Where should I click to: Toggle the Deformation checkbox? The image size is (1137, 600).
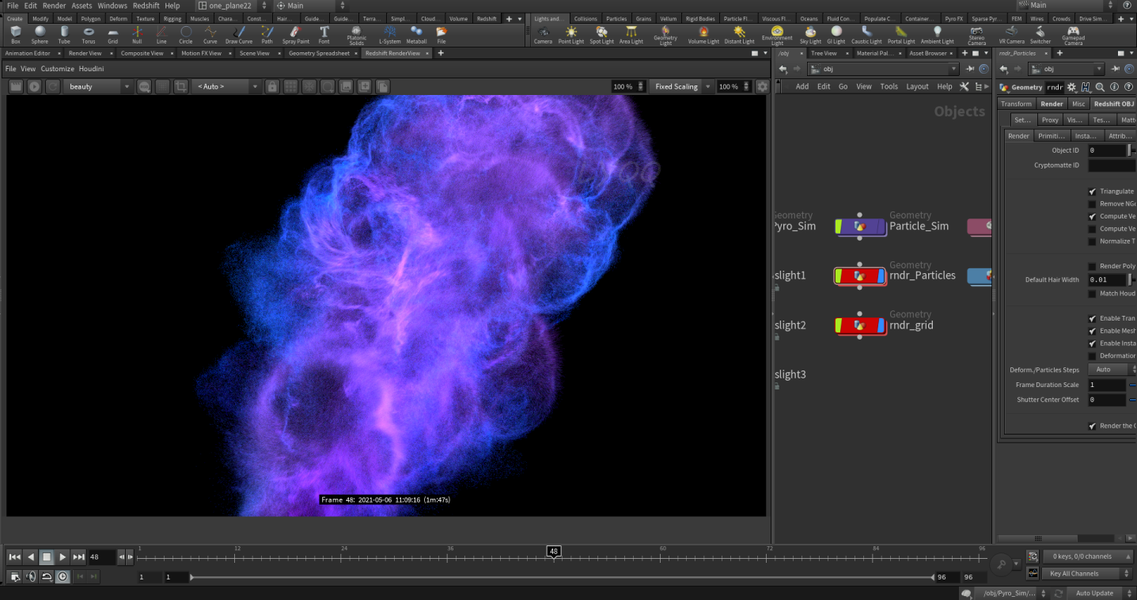[1092, 356]
